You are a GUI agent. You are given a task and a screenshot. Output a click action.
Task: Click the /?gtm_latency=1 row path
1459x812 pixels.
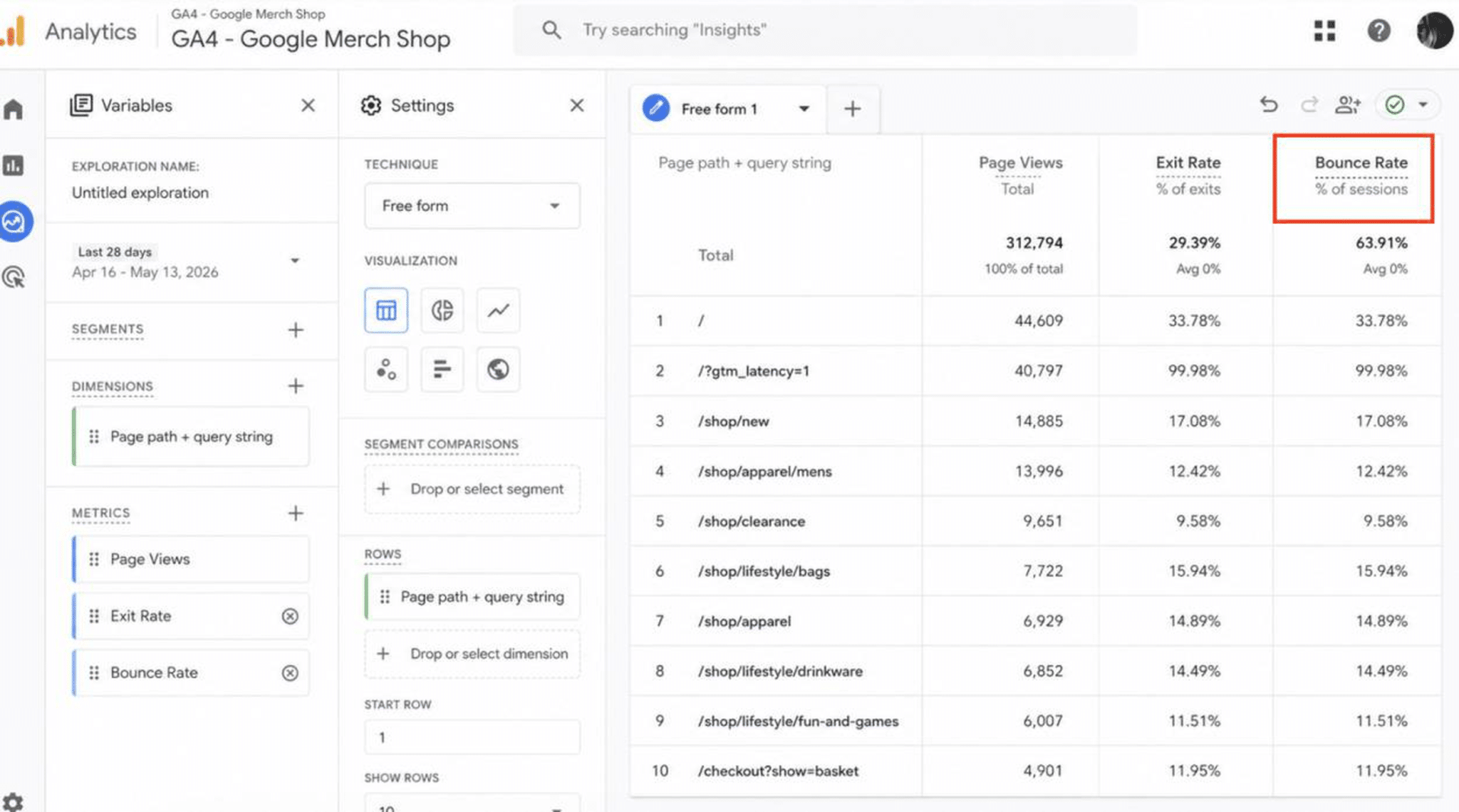pos(754,371)
